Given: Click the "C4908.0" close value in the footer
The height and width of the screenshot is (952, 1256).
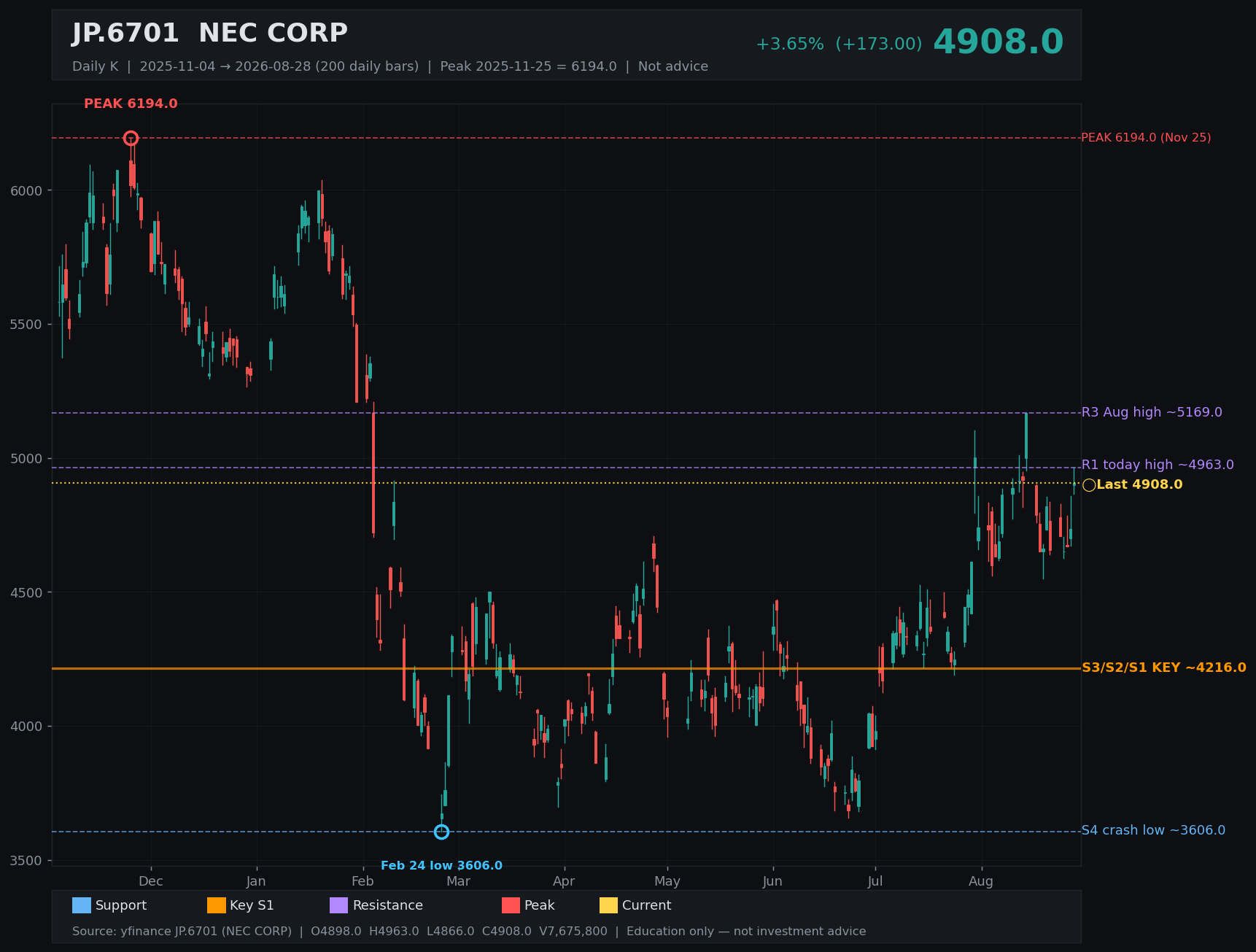Looking at the screenshot, I should [x=507, y=932].
